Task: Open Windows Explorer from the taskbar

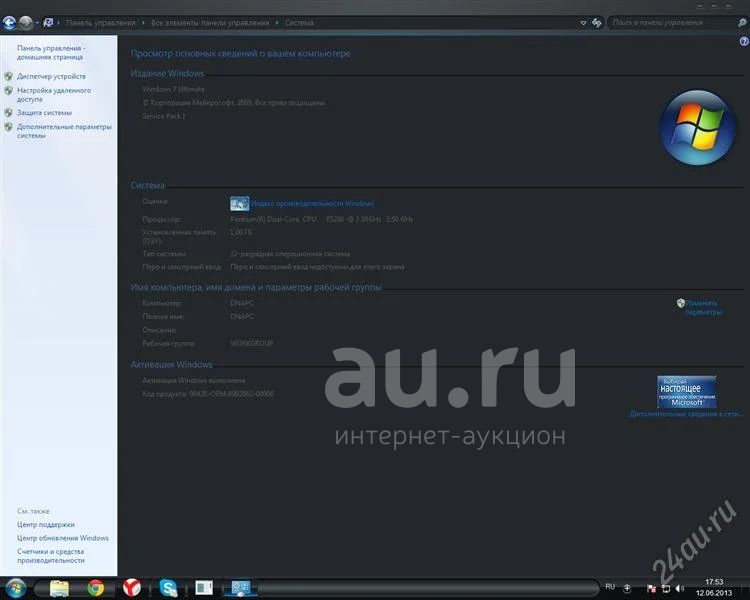Action: tap(59, 588)
